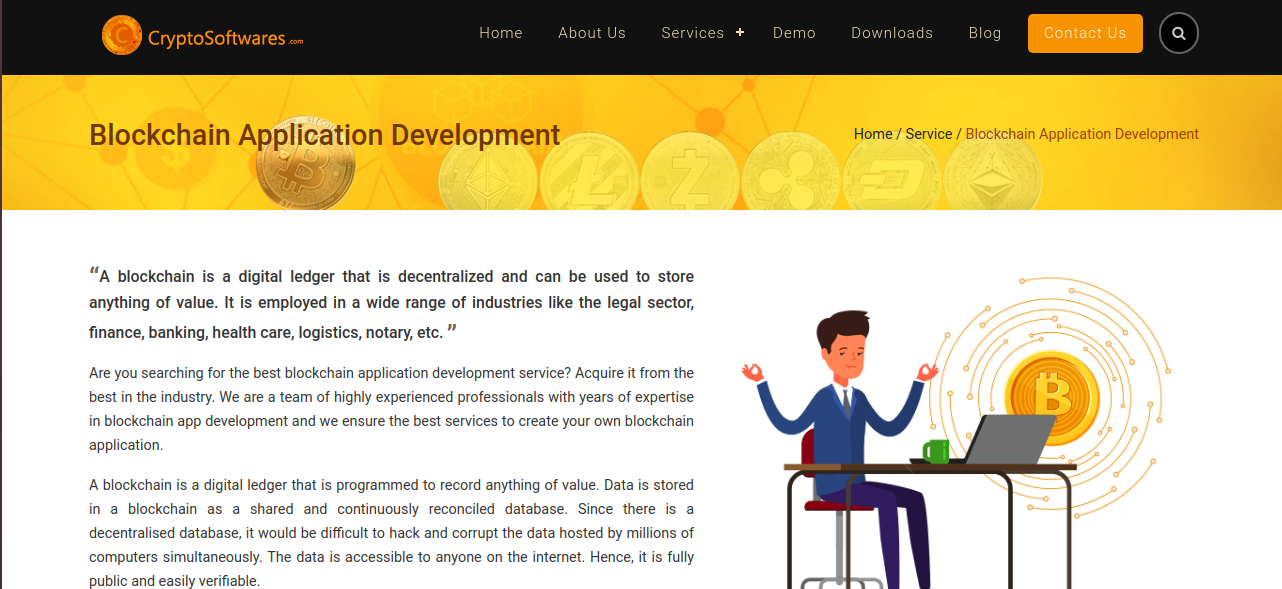Click the Blockchain Application Development breadcrumb text
The width and height of the screenshot is (1282, 589).
point(1082,134)
